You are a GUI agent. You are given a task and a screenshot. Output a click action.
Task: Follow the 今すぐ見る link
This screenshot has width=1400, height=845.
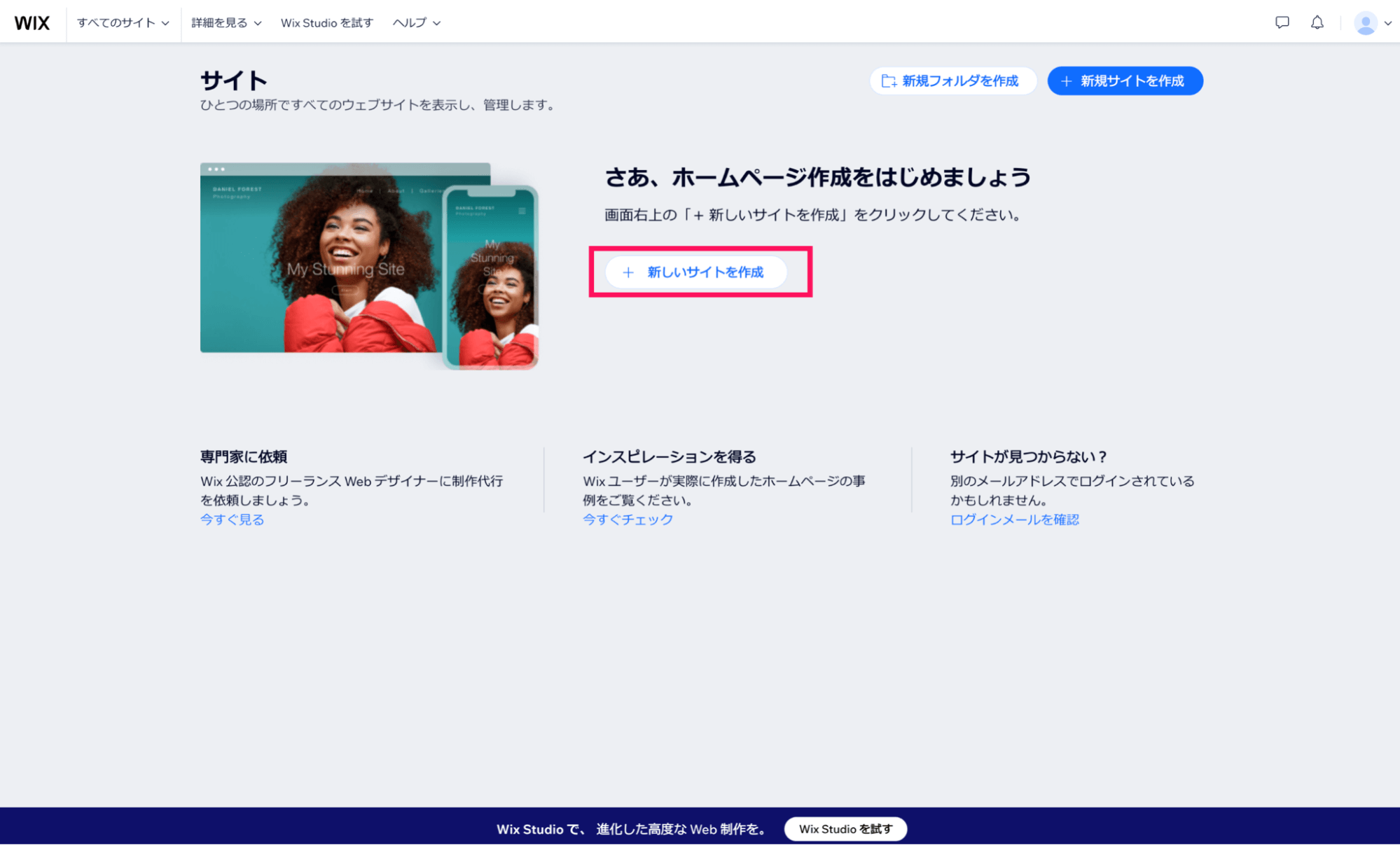click(x=231, y=519)
